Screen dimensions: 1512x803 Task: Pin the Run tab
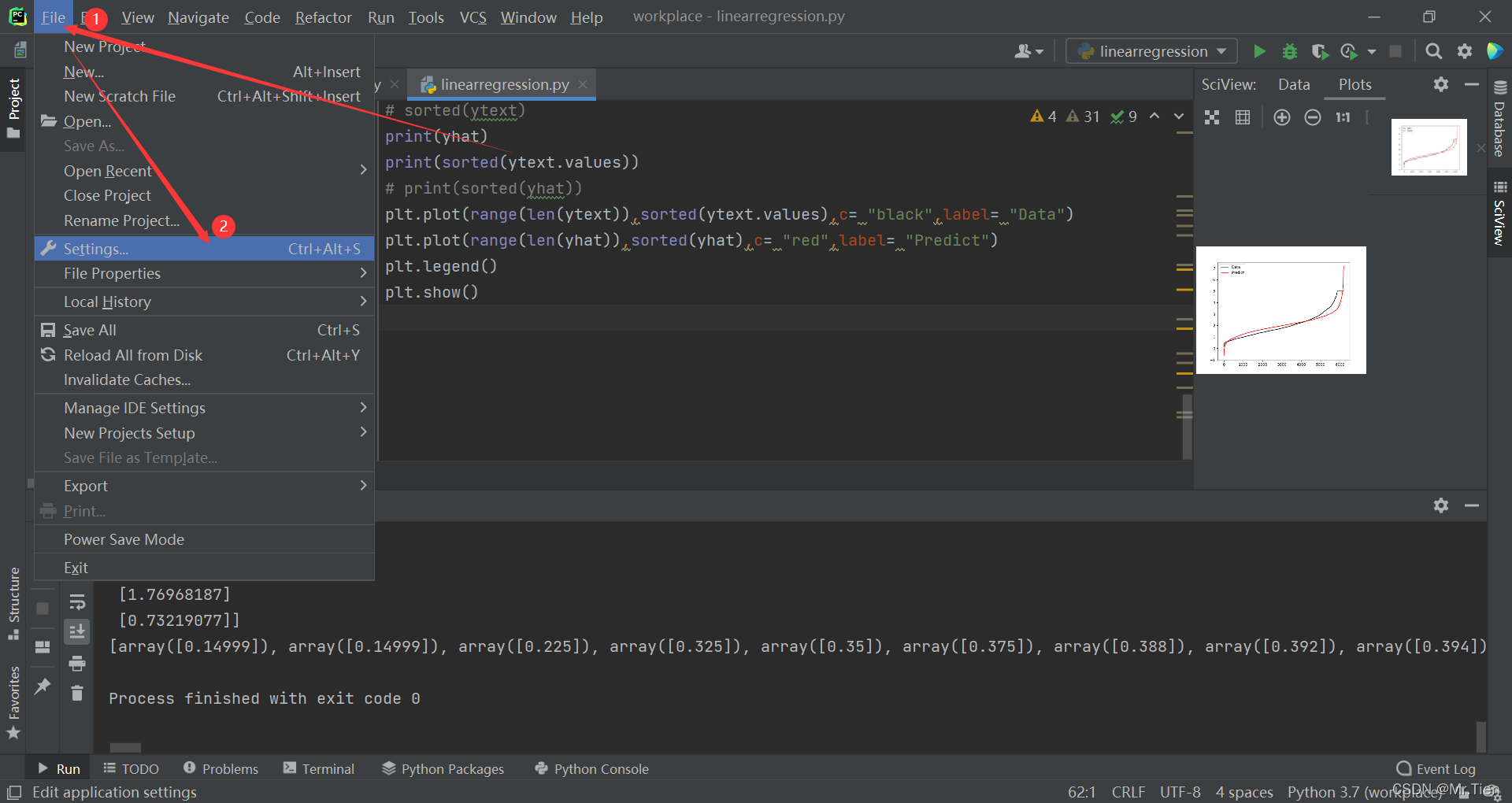tap(43, 686)
